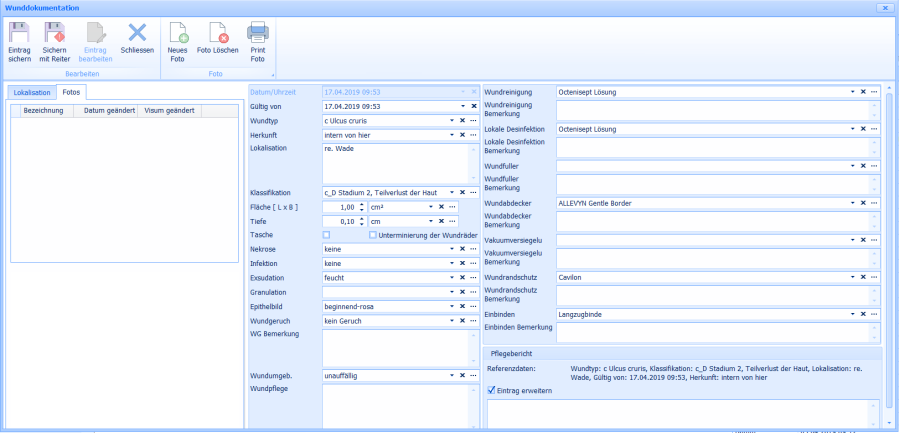
Task: Switch to the Lokalisation tab
Action: click(x=31, y=92)
